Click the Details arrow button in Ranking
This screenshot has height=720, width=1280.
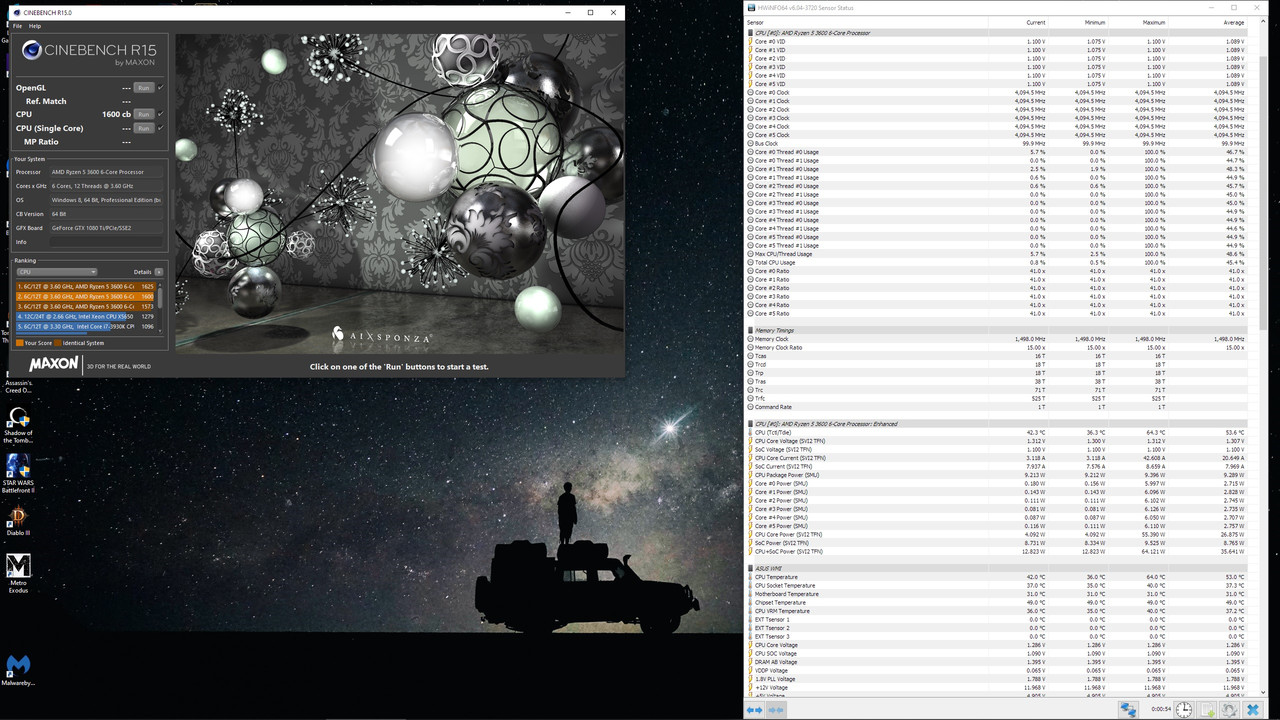click(x=158, y=272)
